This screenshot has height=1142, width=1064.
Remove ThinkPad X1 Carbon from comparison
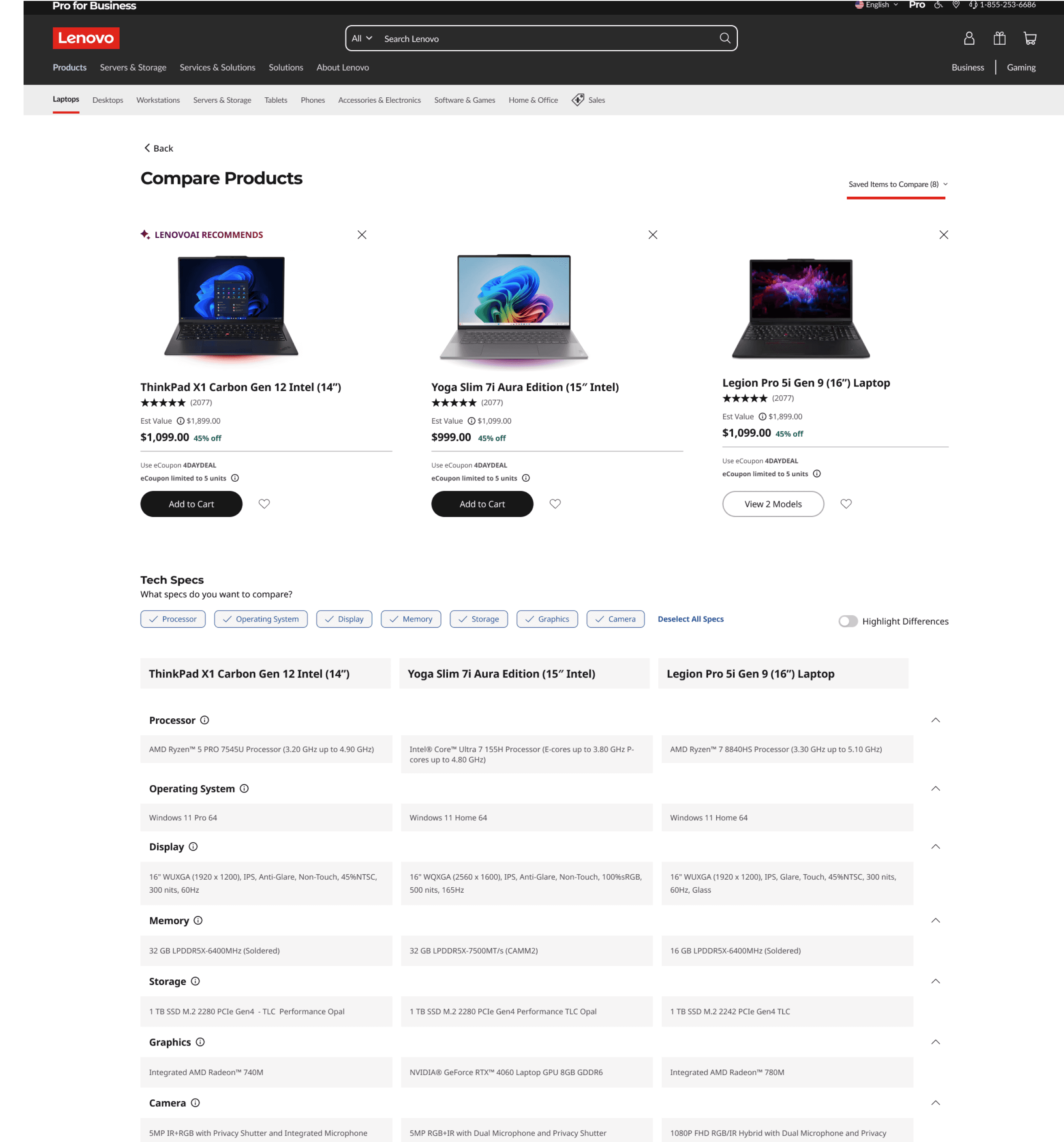pyautogui.click(x=362, y=235)
